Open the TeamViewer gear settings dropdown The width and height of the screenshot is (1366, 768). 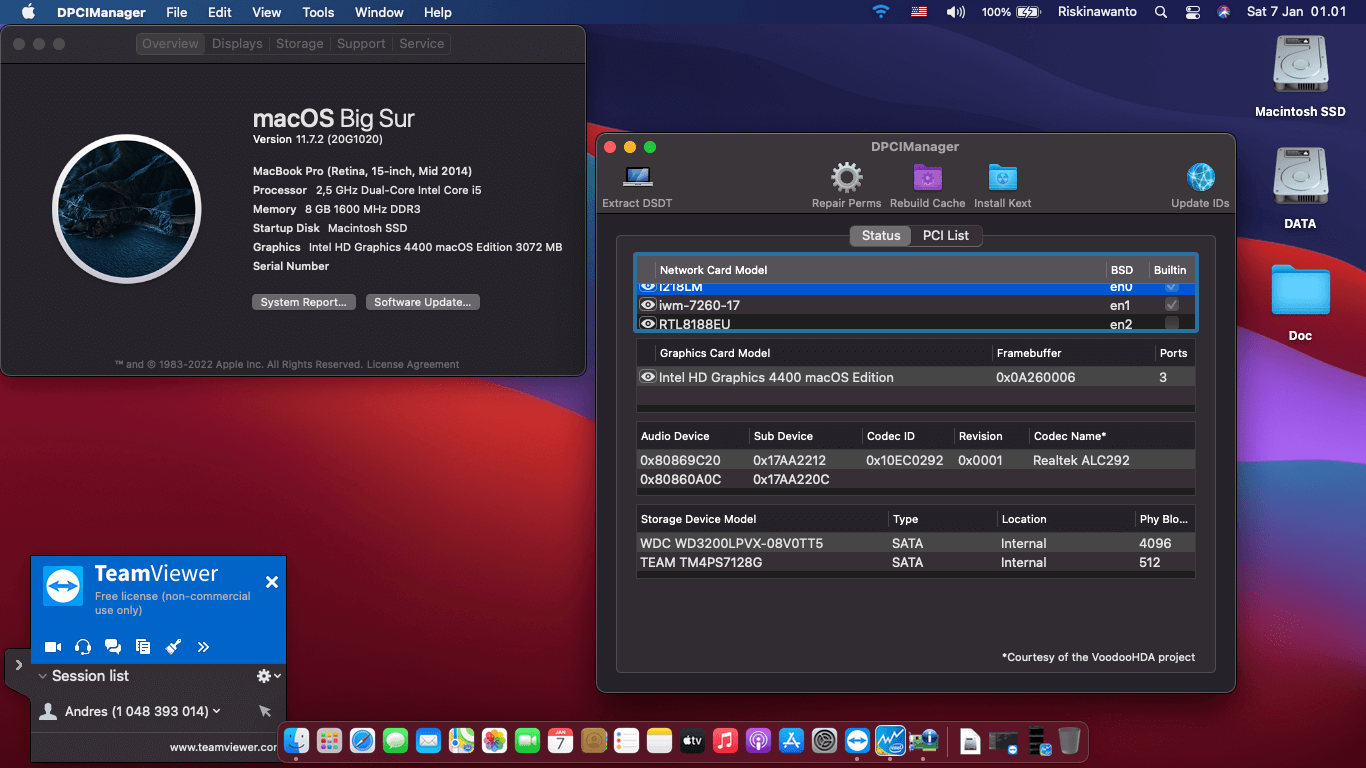(x=268, y=676)
